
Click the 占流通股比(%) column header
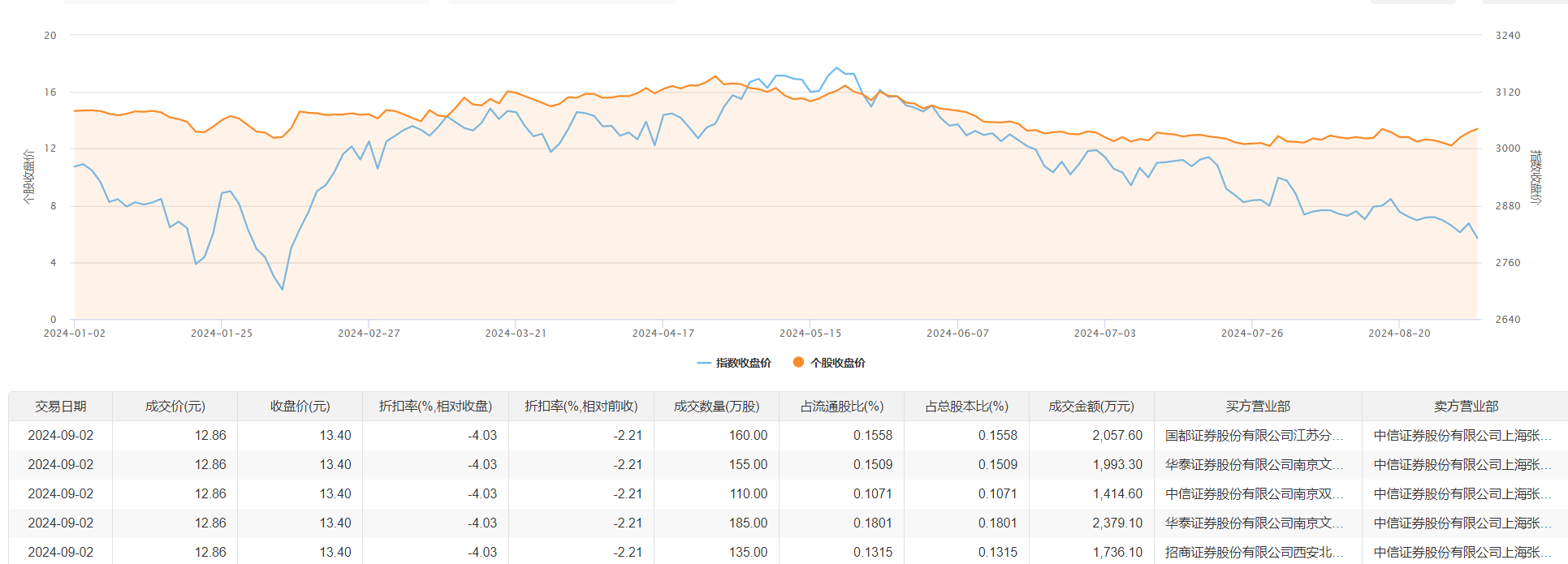[x=842, y=407]
